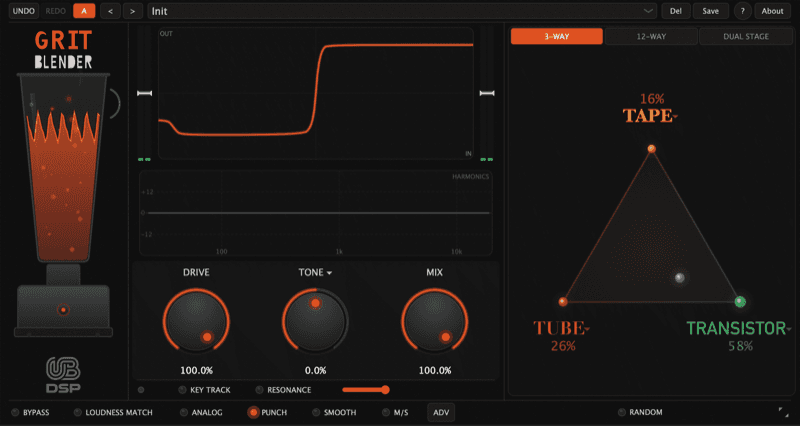Image resolution: width=800 pixels, height=426 pixels.
Task: Click the Mix knob
Action: point(435,321)
